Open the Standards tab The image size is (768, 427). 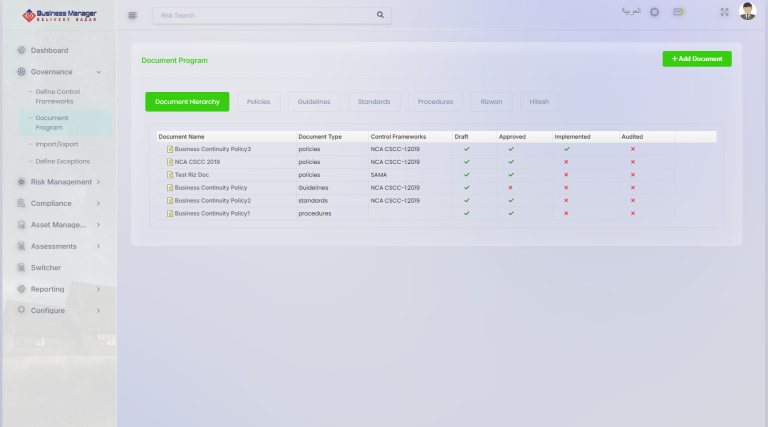(x=374, y=102)
